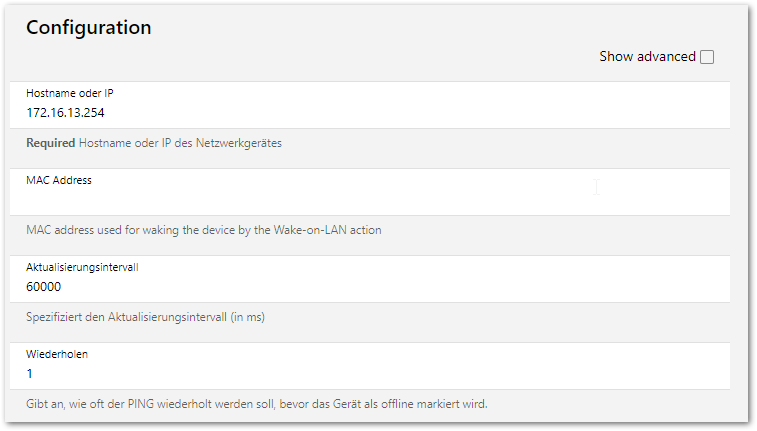Viewport: 757px width, 431px height.
Task: Enable the Show advanced checkbox
Action: [707, 57]
